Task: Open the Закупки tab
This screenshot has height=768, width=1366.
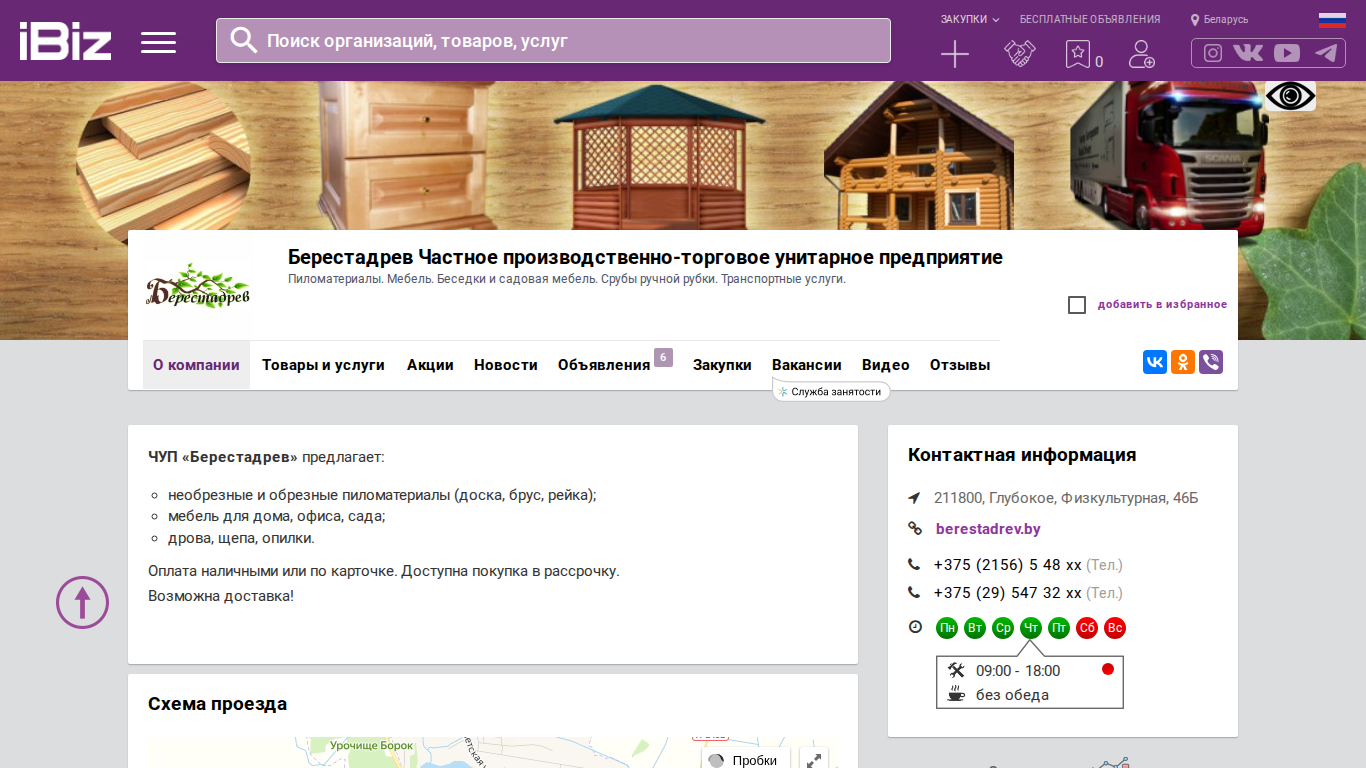Action: coord(722,365)
